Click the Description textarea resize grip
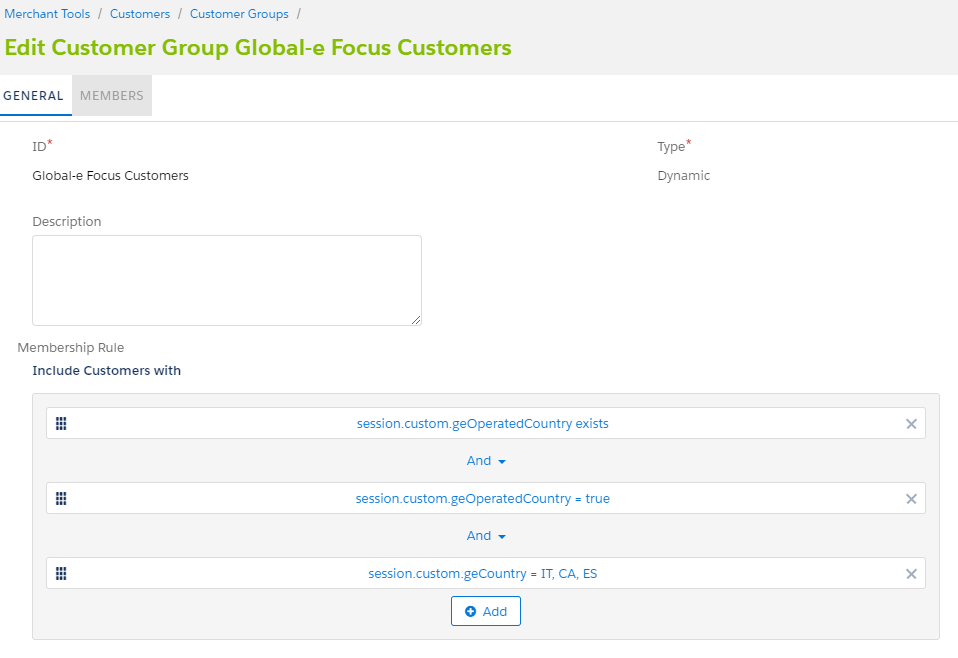 (415, 320)
